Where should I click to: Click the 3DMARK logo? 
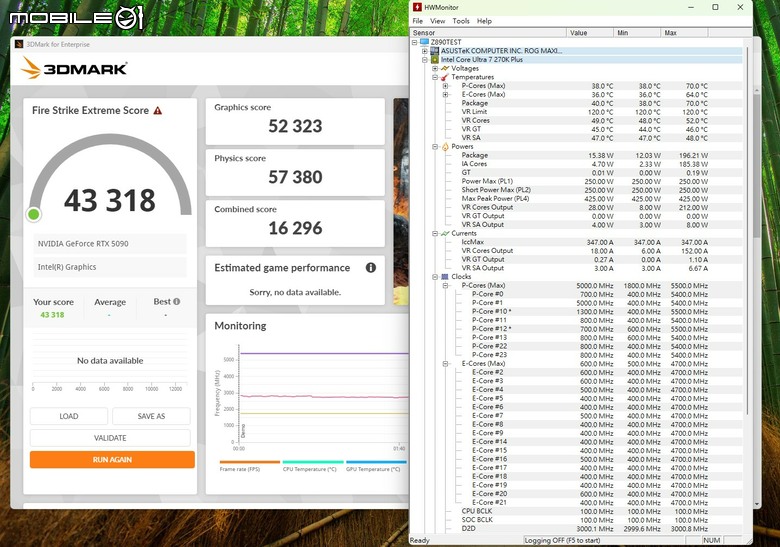click(x=74, y=68)
